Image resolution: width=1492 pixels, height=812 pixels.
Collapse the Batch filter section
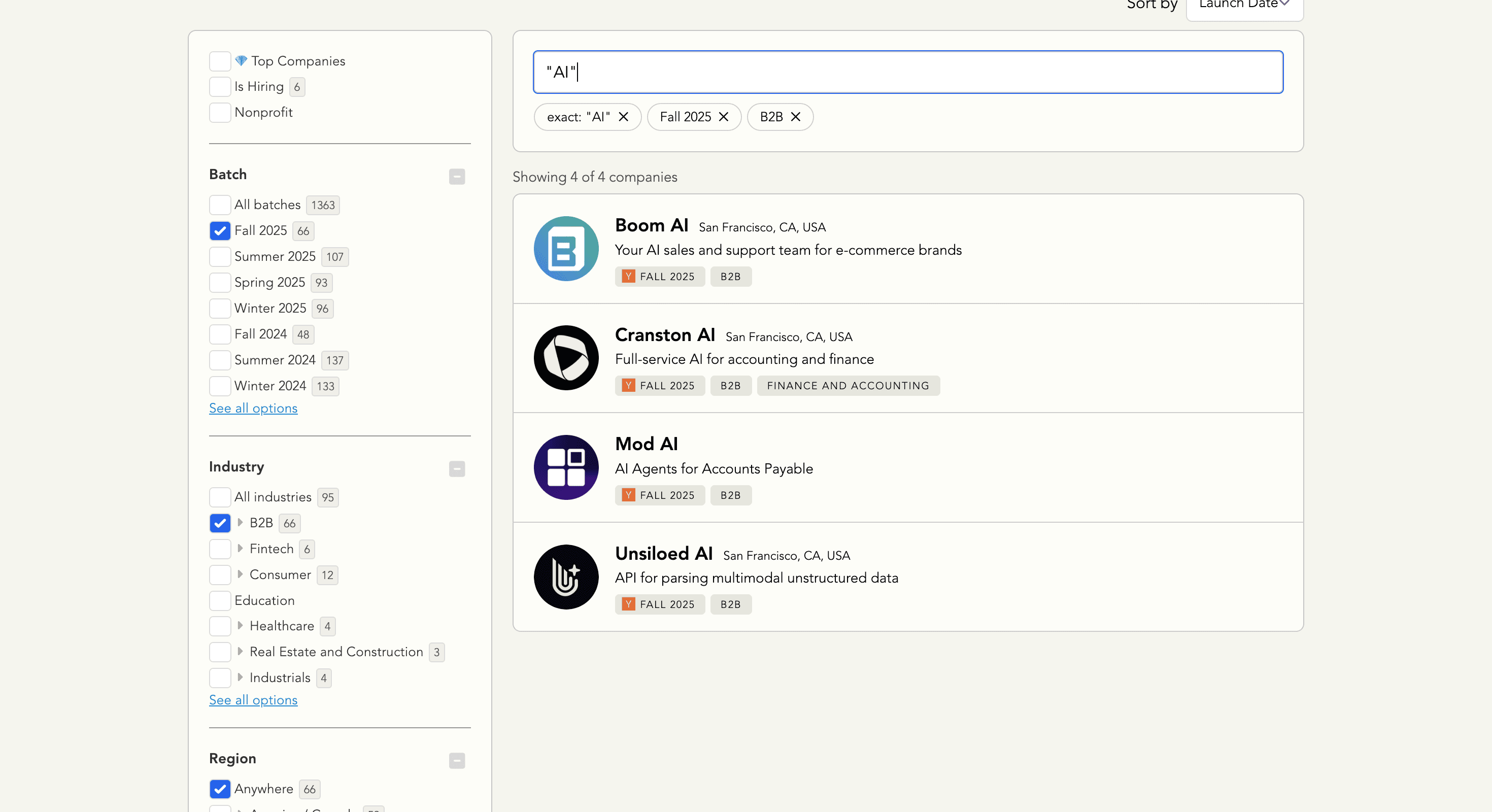(456, 177)
